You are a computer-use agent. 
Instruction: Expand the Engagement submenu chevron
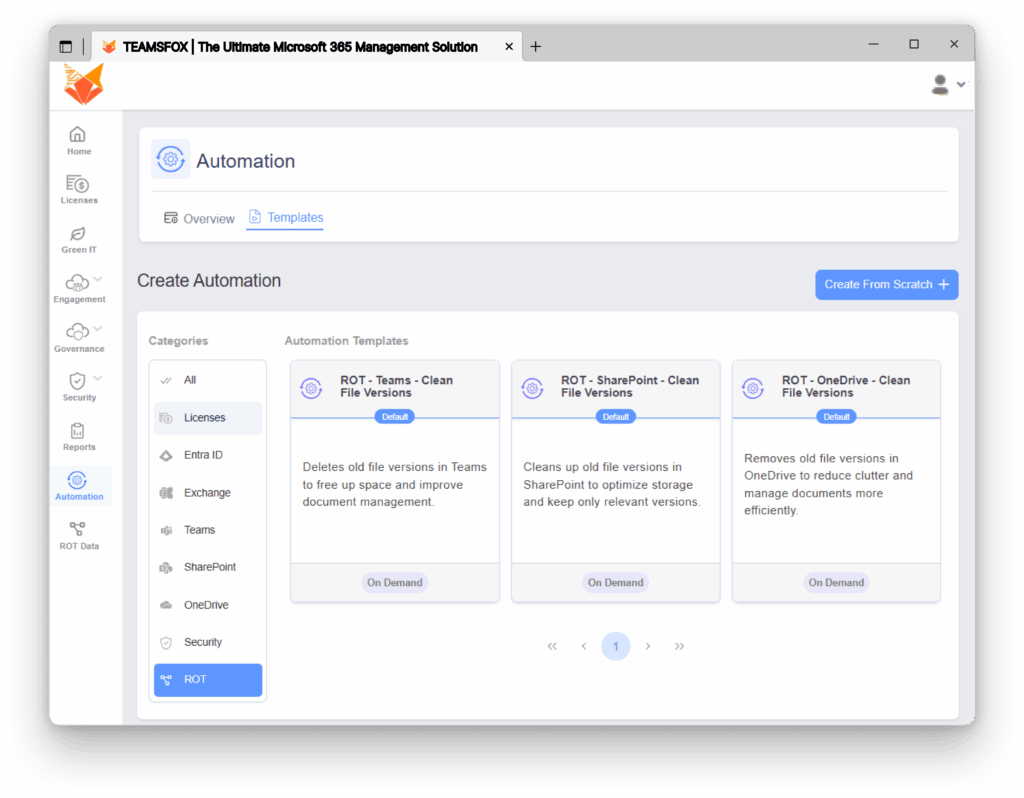tap(98, 279)
